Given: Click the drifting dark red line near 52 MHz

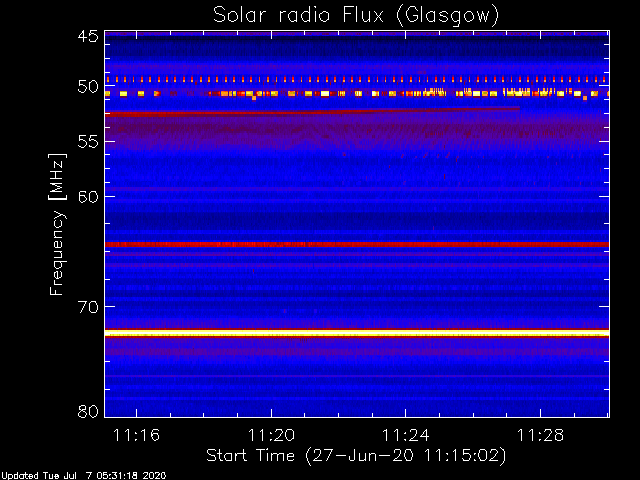Looking at the screenshot, I should coord(312,111).
